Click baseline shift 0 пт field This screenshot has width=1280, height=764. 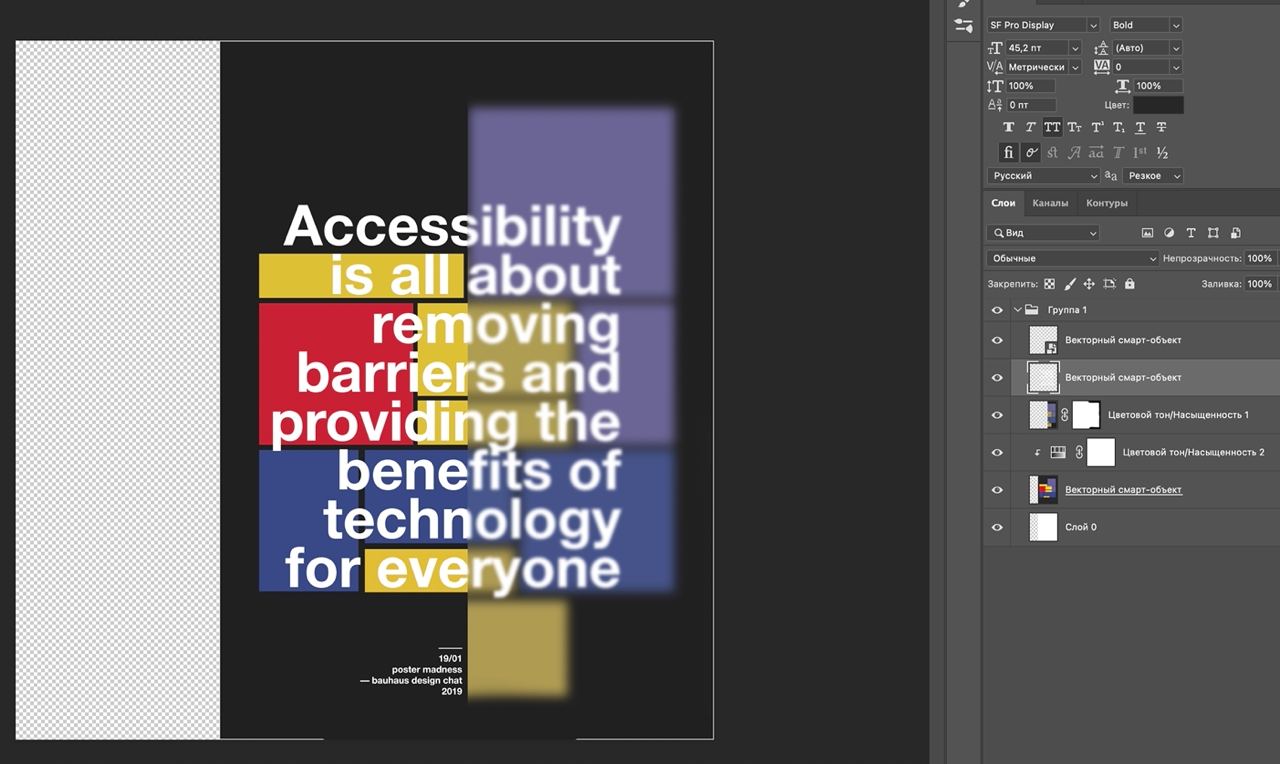pyautogui.click(x=1030, y=105)
